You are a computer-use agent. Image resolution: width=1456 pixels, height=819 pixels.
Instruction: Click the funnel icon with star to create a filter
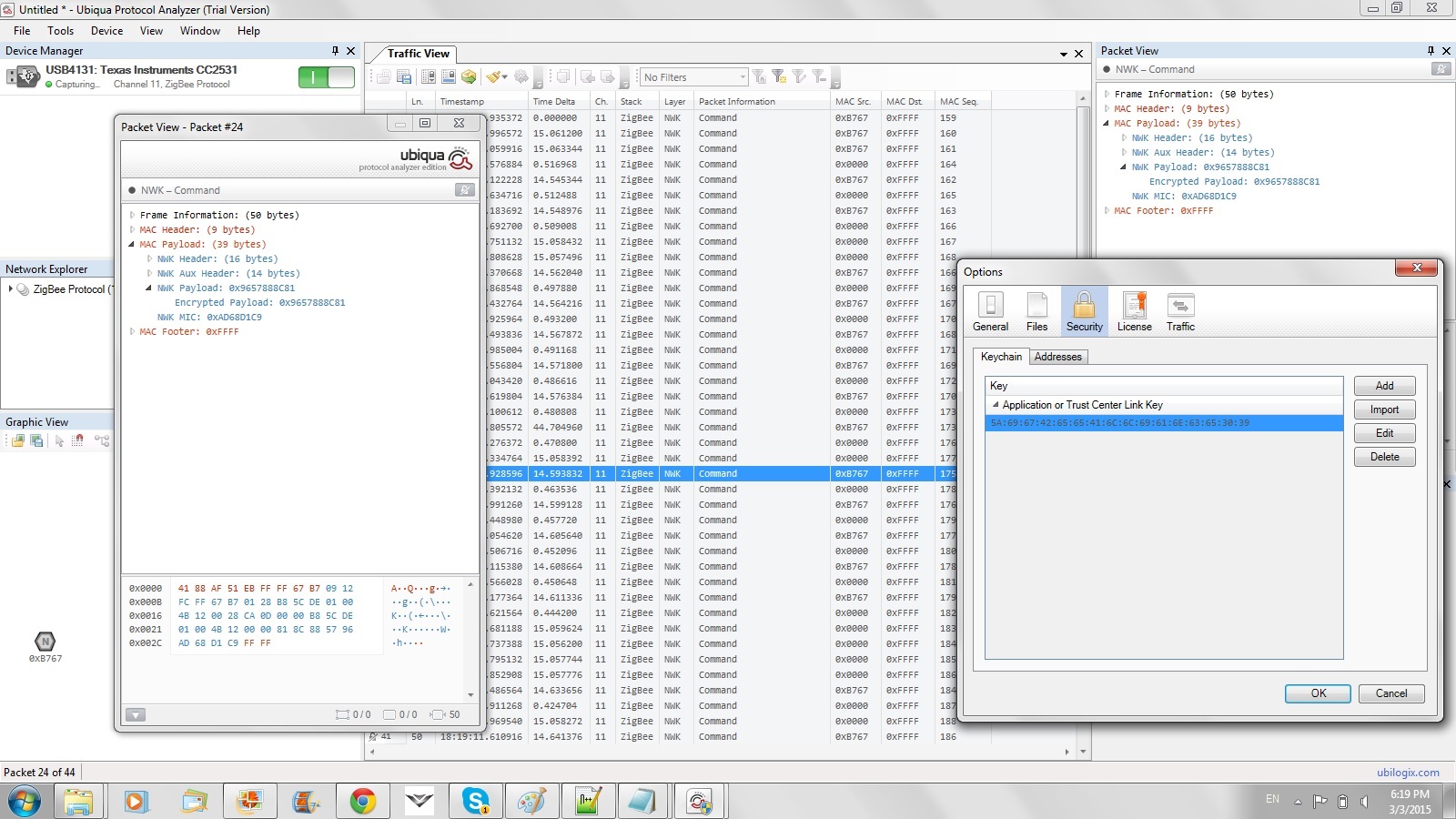pos(779,77)
